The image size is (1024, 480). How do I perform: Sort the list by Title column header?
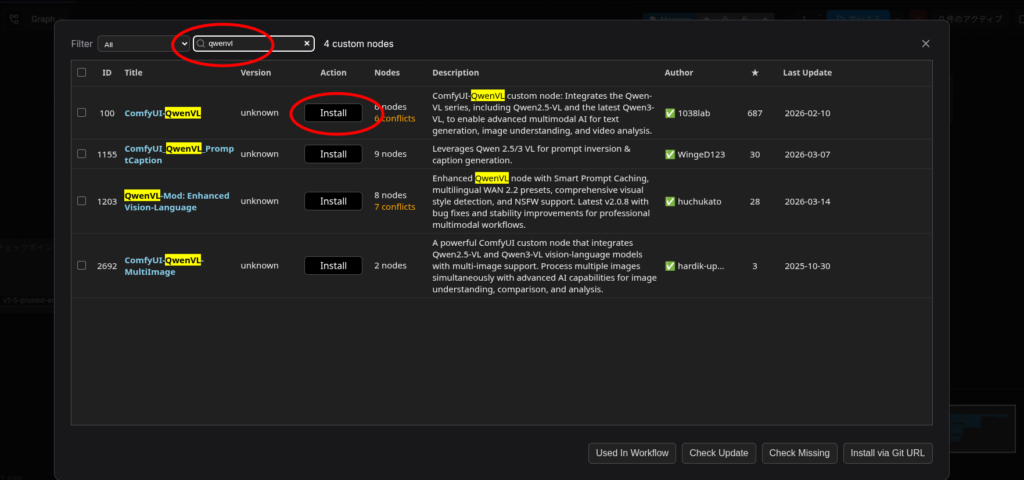click(x=133, y=73)
